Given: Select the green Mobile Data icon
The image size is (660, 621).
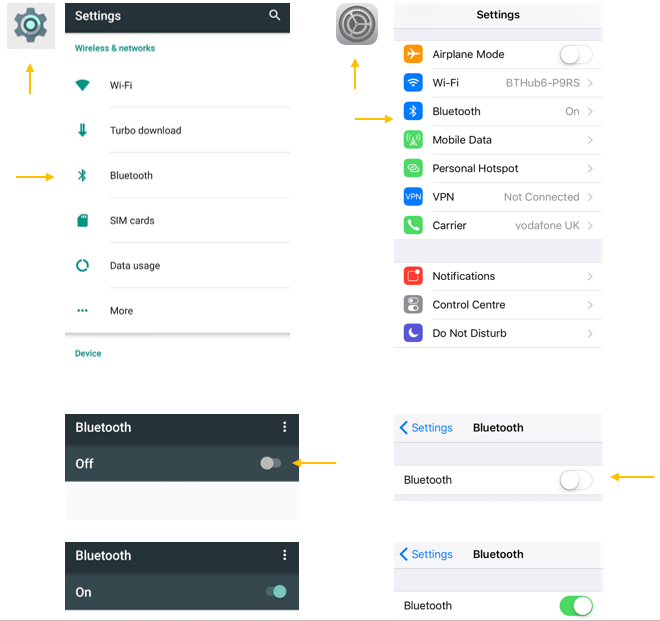Looking at the screenshot, I should 413,140.
